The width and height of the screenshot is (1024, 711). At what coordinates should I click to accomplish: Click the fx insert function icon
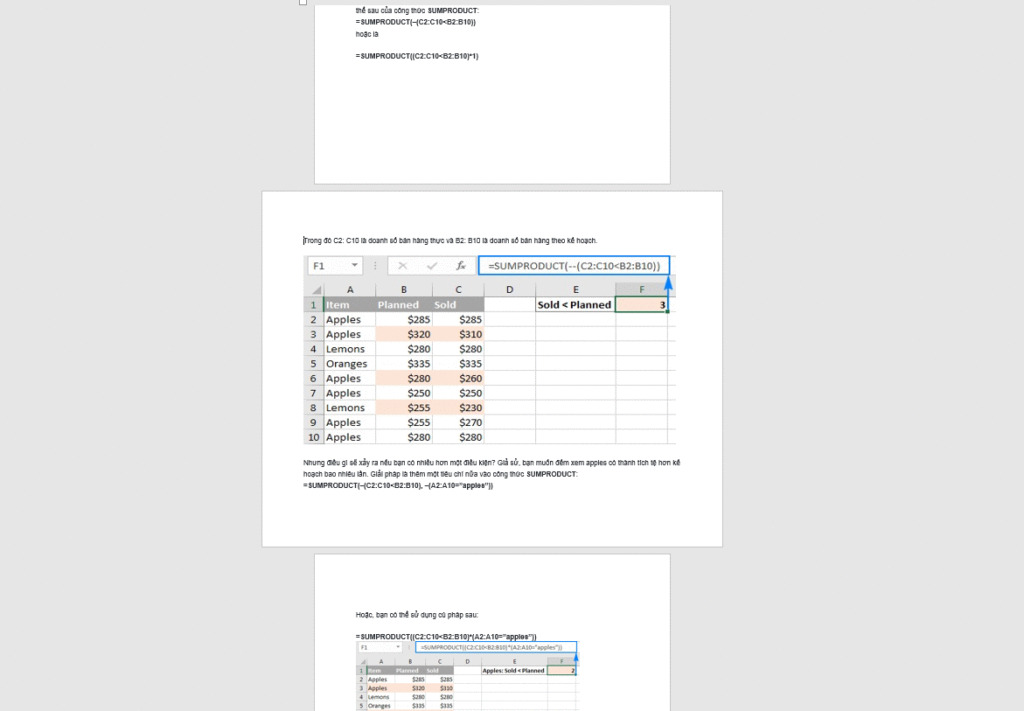461,266
